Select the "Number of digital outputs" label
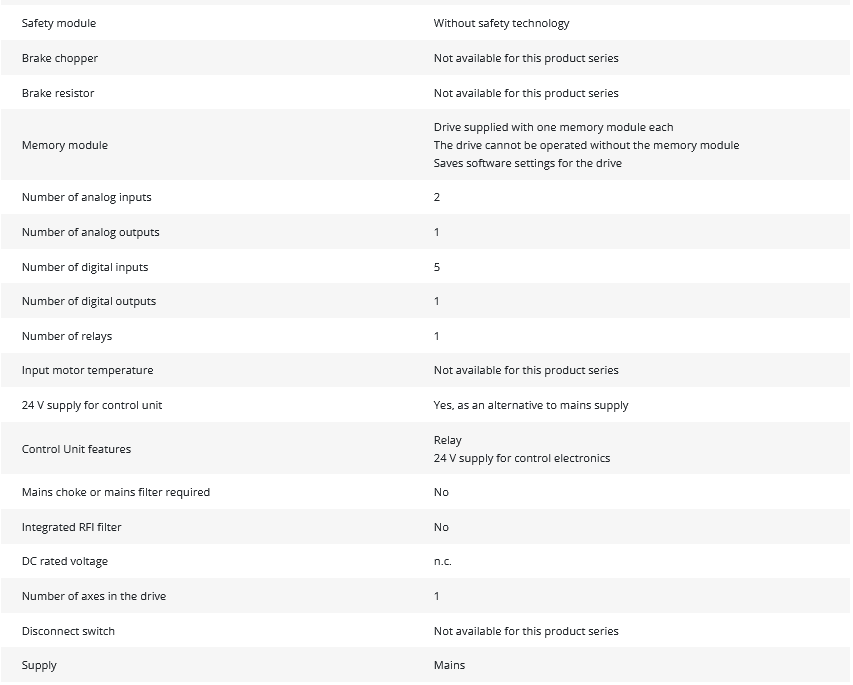853x685 pixels. pos(89,301)
